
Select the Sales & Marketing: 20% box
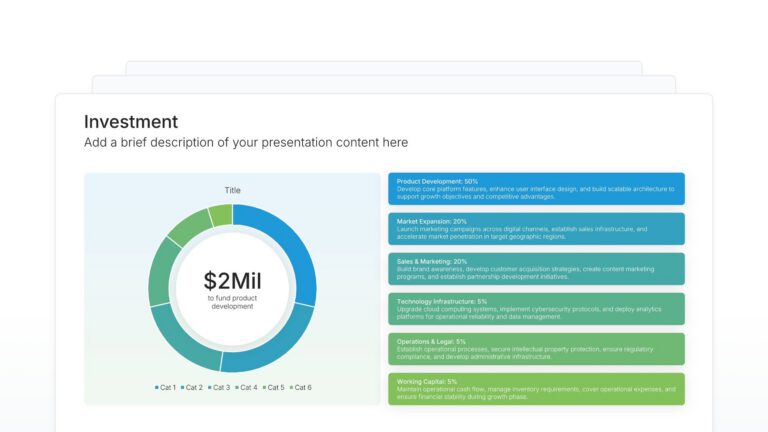[536, 269]
